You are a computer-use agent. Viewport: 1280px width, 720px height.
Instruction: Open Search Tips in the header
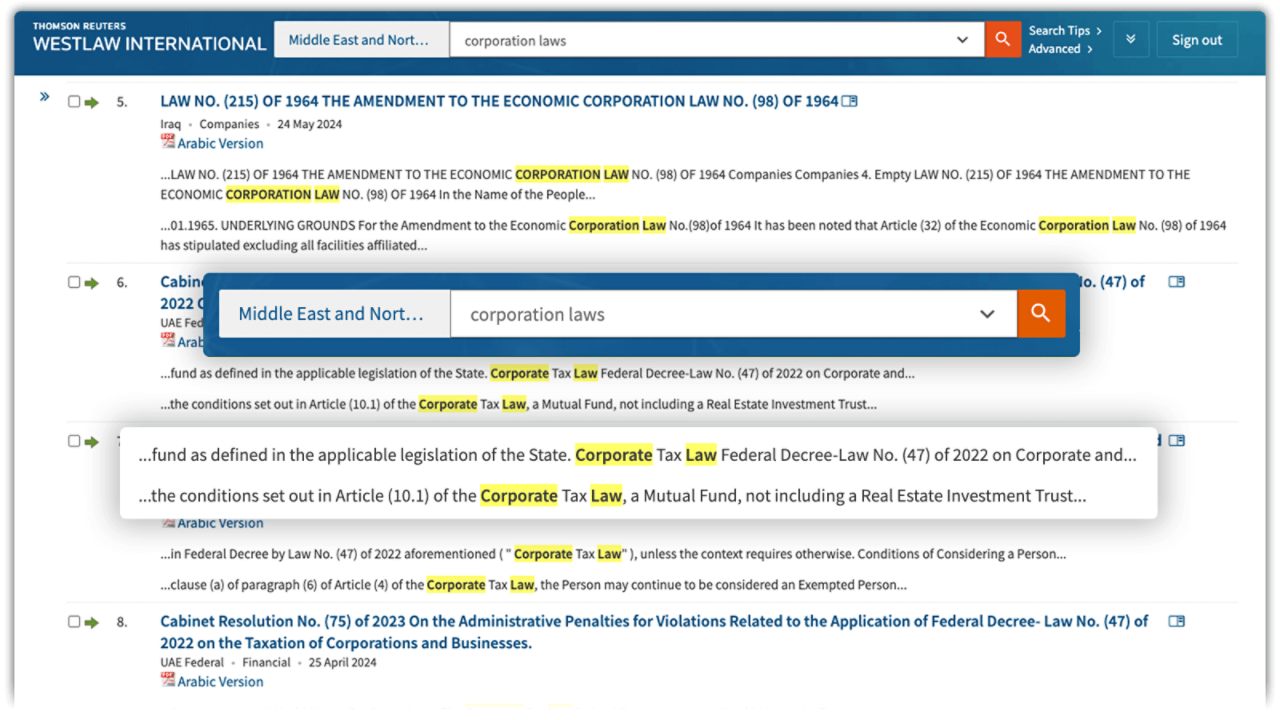point(1064,31)
